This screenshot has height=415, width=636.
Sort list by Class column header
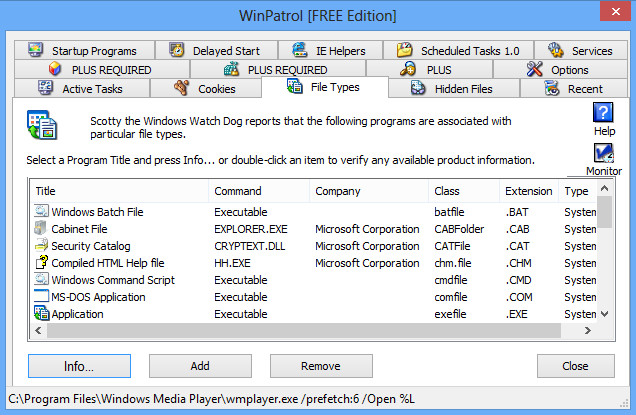click(x=464, y=191)
